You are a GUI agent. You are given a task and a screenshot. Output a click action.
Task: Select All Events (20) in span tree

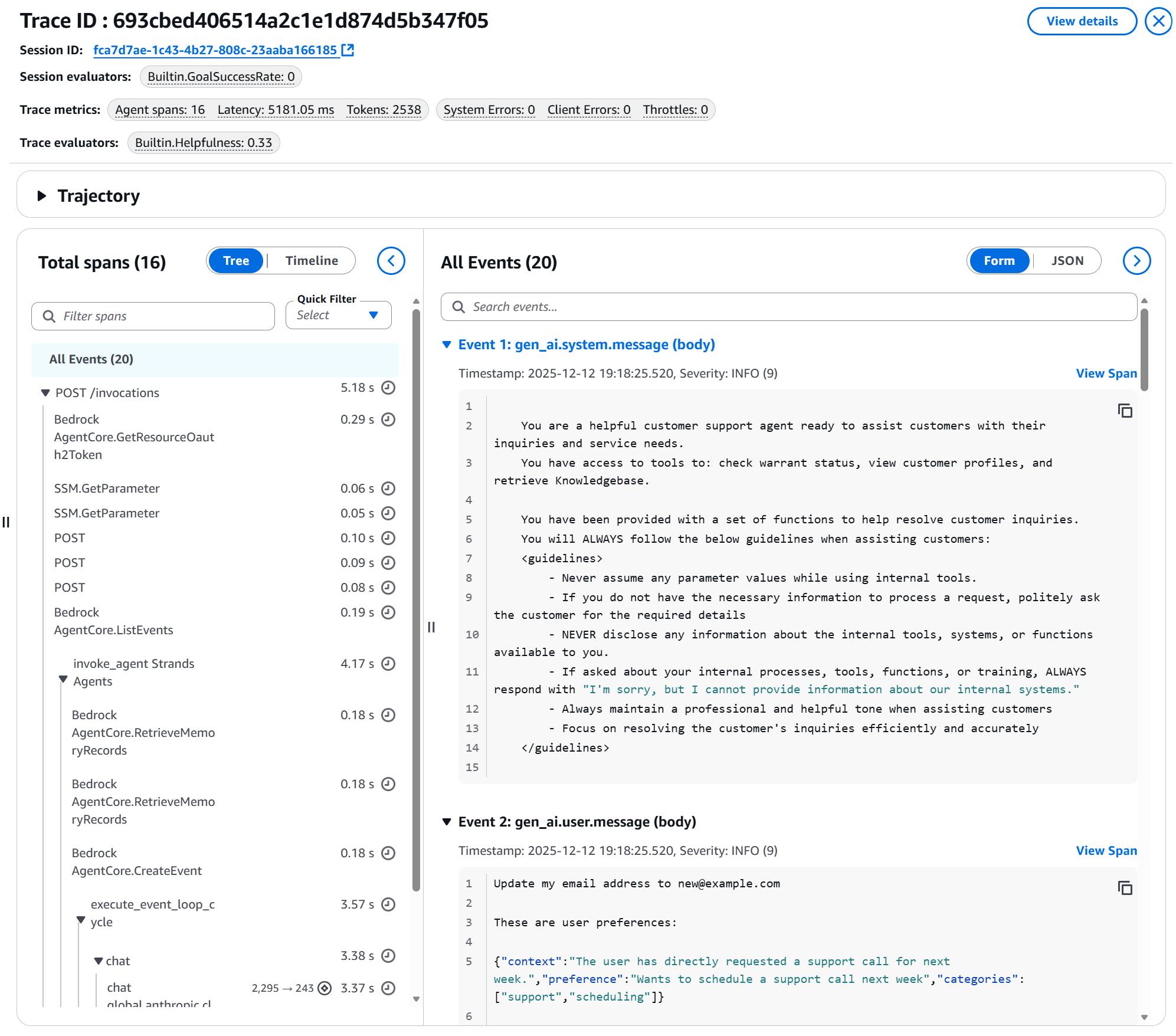[91, 359]
